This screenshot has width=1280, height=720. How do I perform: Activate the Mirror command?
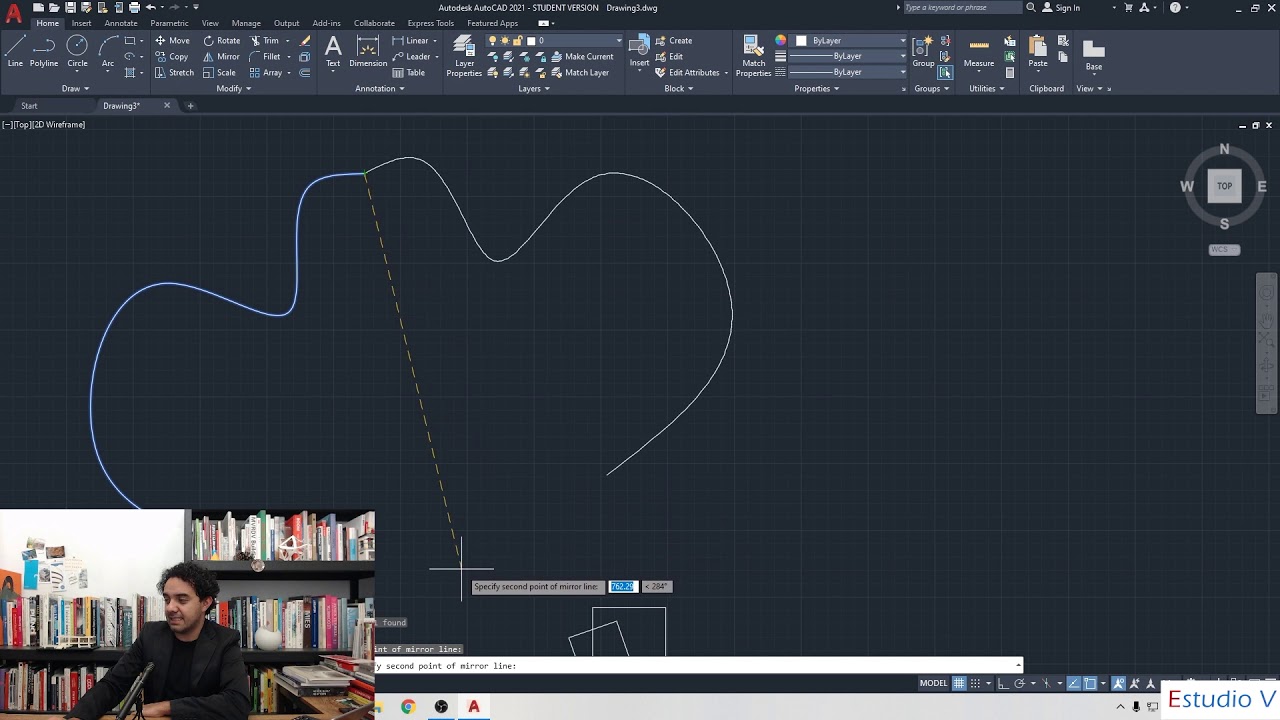221,57
